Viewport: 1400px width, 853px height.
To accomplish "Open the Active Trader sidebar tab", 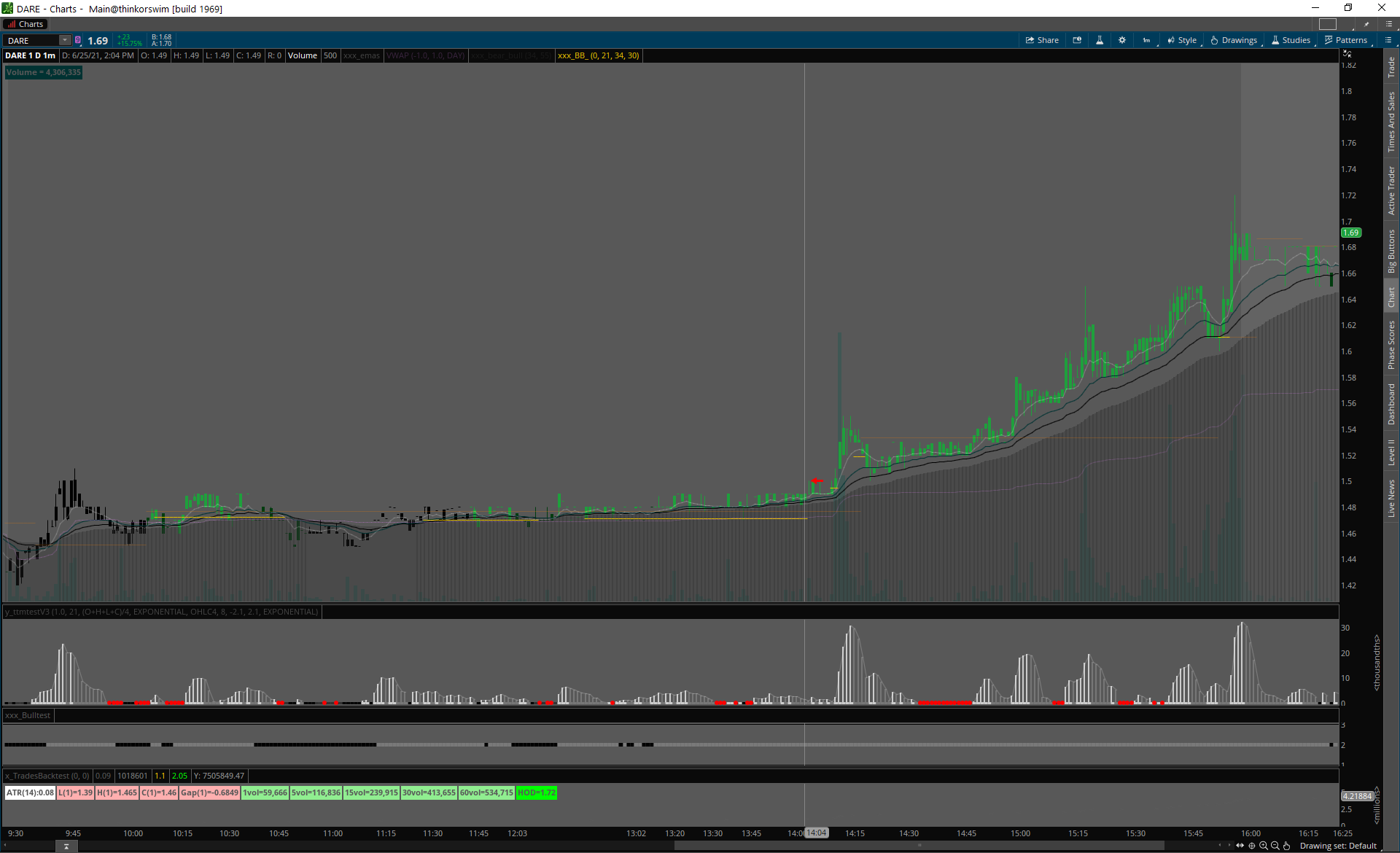I will click(x=1391, y=190).
